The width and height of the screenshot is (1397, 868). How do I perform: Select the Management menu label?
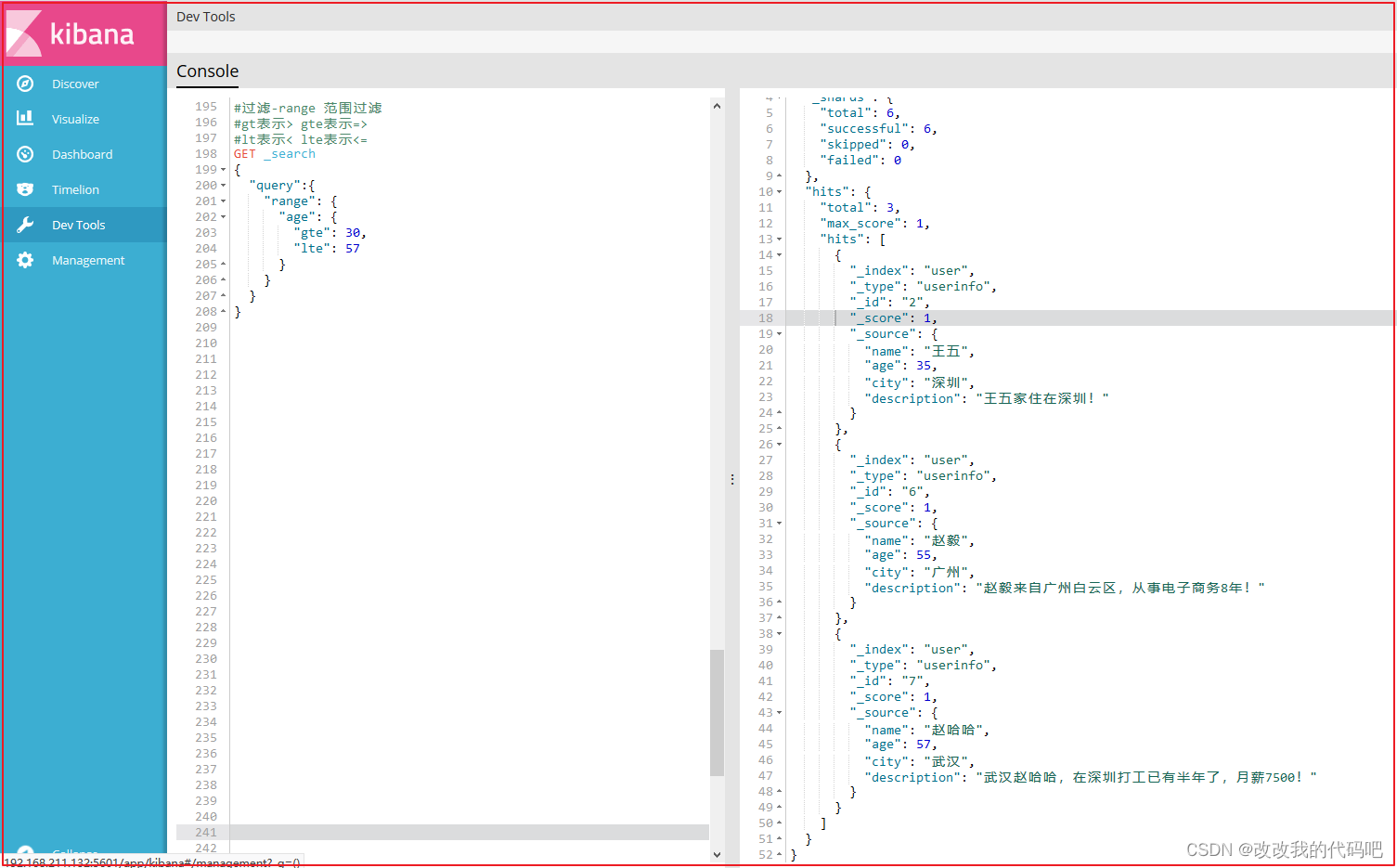pyautogui.click(x=88, y=260)
